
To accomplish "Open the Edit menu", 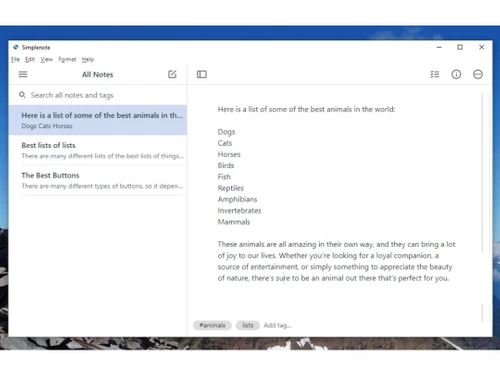I will [30, 59].
